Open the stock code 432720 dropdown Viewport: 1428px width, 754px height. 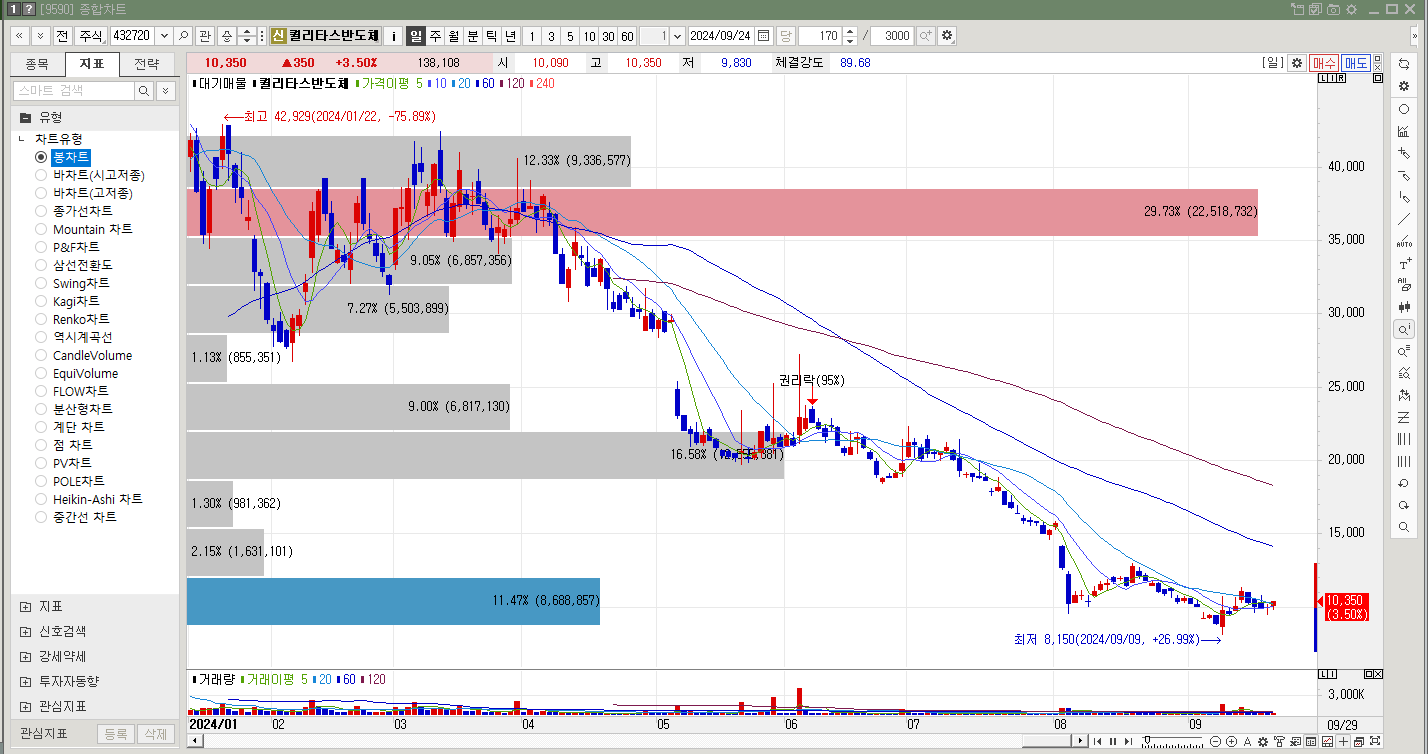[164, 36]
